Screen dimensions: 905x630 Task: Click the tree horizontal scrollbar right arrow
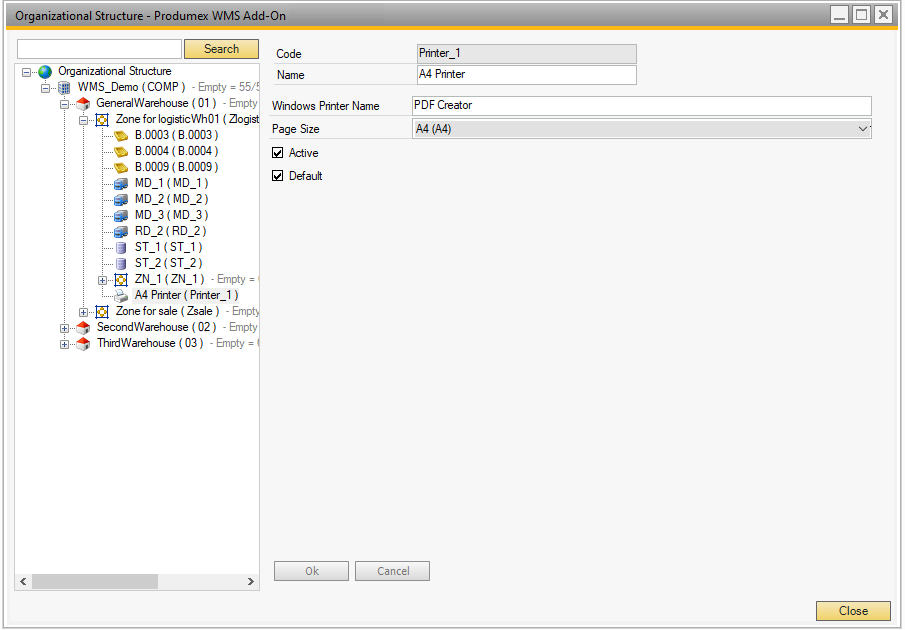[x=251, y=581]
